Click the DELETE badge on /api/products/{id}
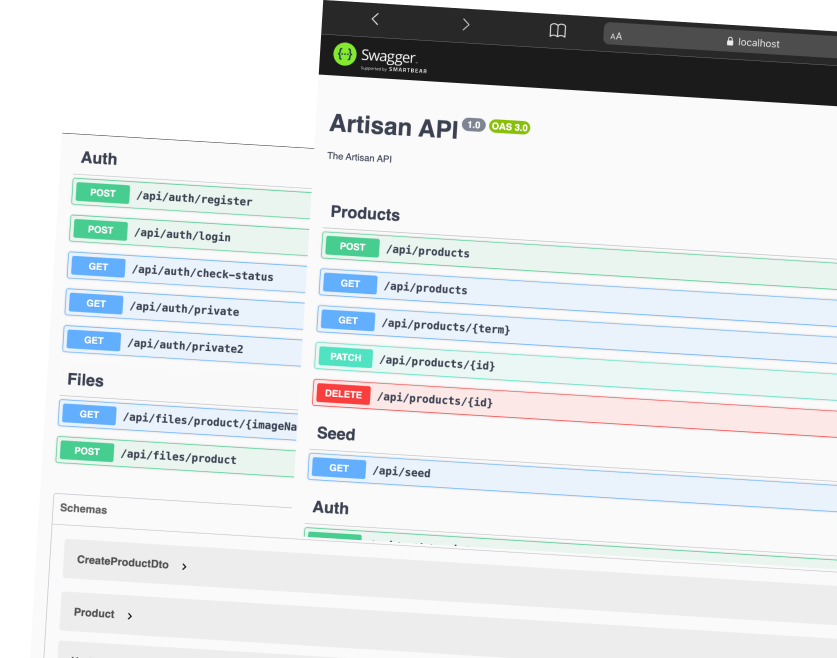Viewport: 837px width, 658px height. 343,394
